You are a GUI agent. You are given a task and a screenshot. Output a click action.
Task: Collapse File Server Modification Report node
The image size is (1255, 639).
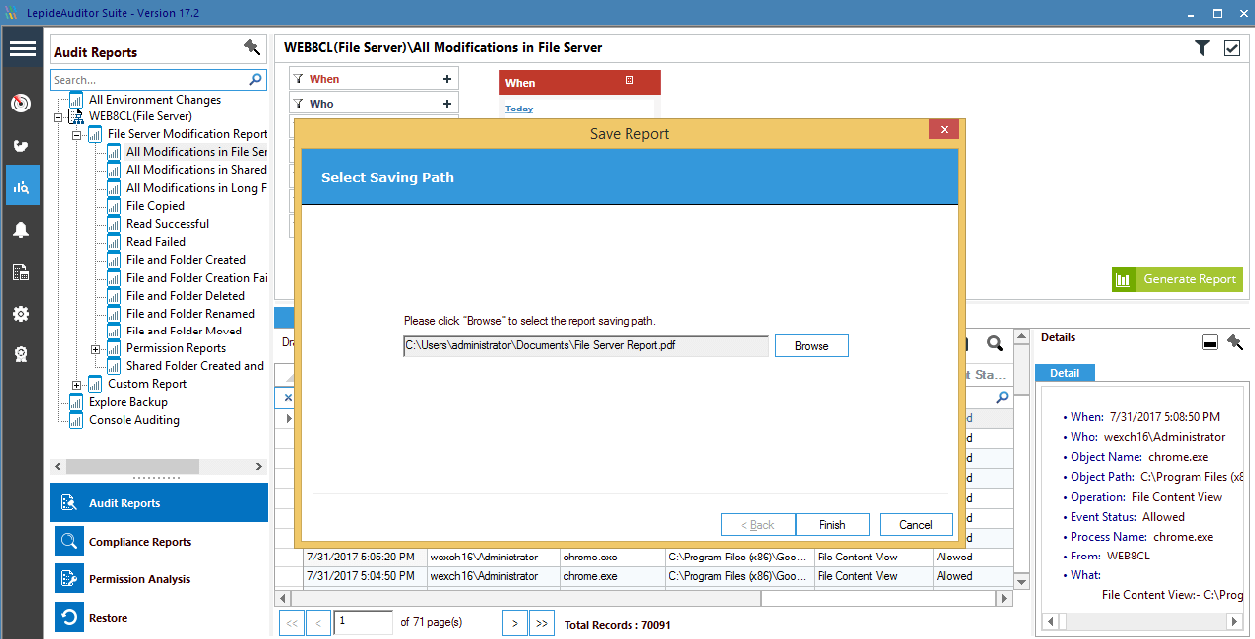tap(77, 134)
